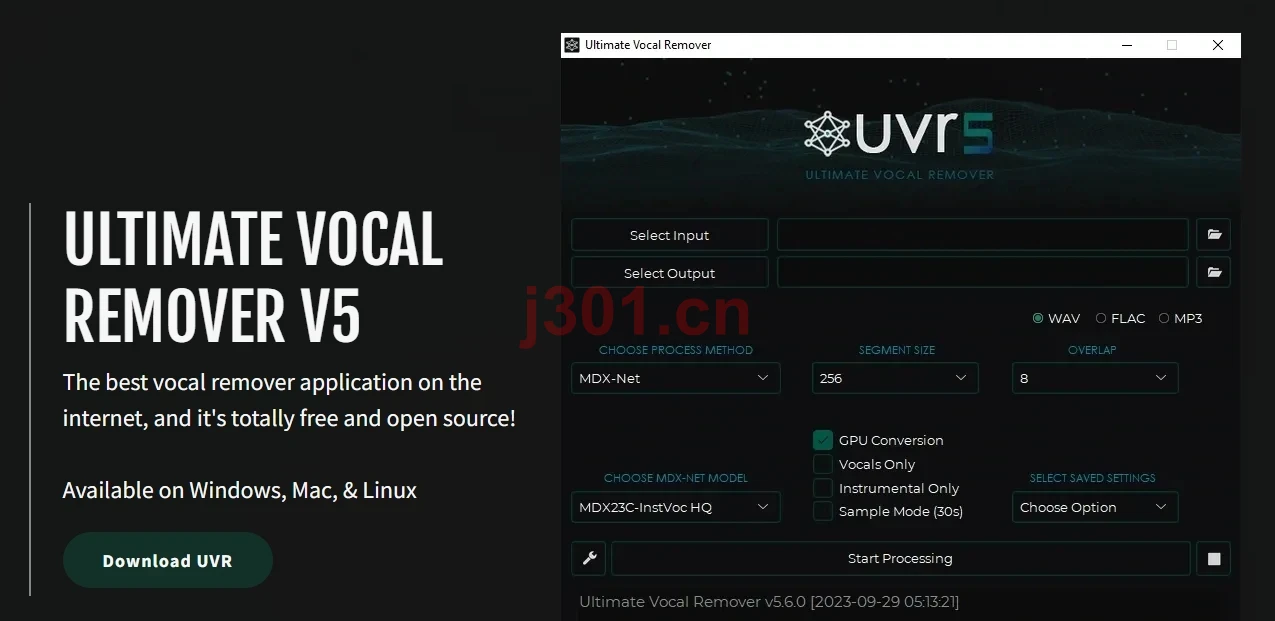1275x621 pixels.
Task: Click the Available on Windows, Mac, & Linux text
Action: click(x=240, y=490)
